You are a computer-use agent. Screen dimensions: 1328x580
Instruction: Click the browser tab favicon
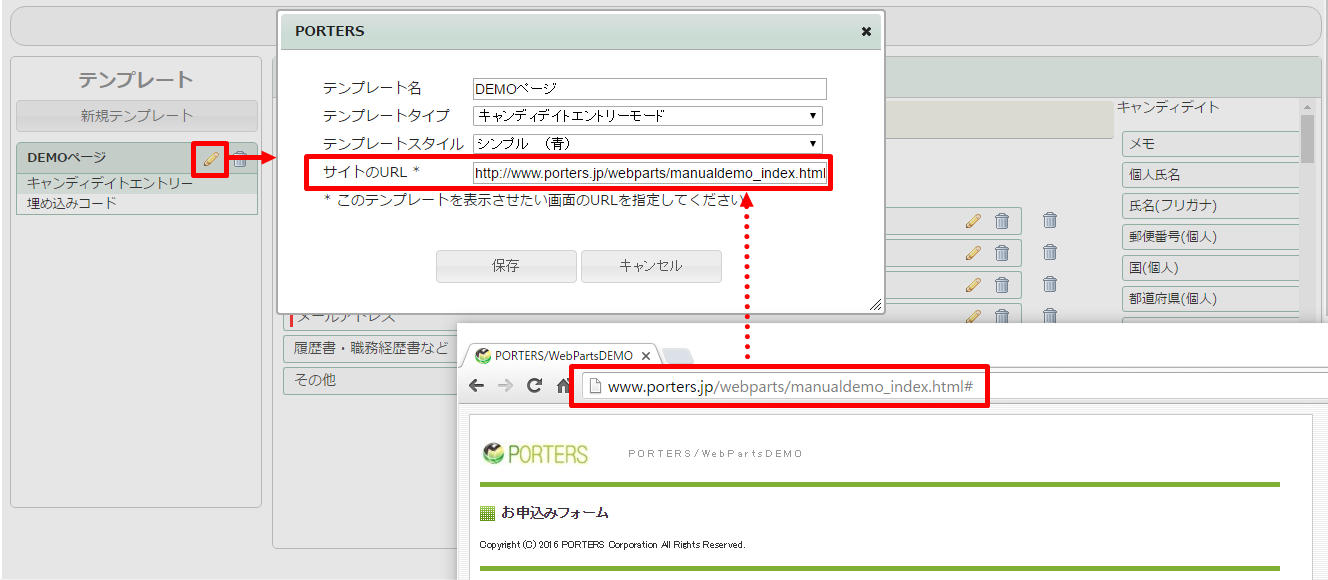(483, 356)
